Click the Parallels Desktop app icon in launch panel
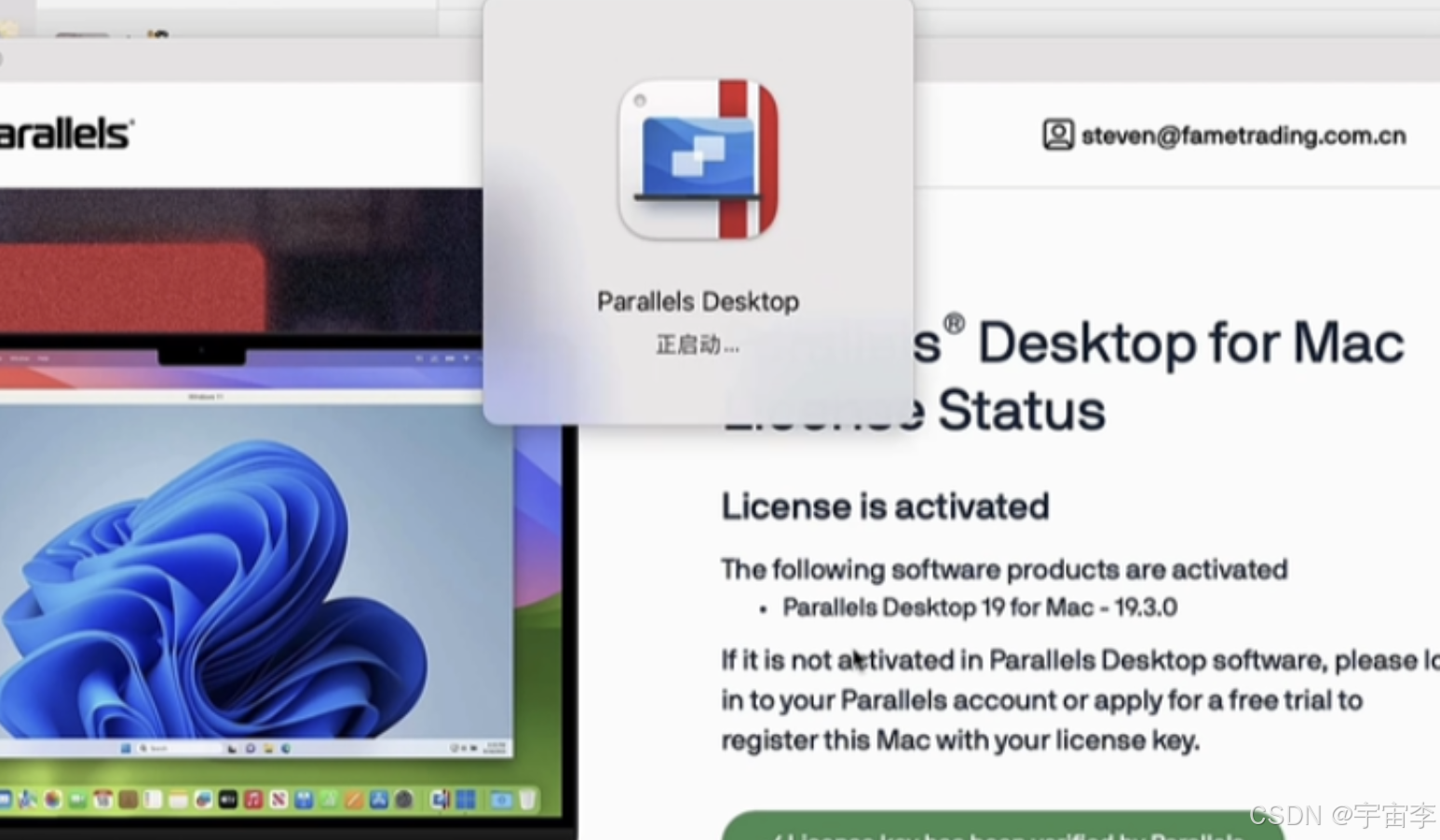The width and height of the screenshot is (1440, 840). point(699,159)
